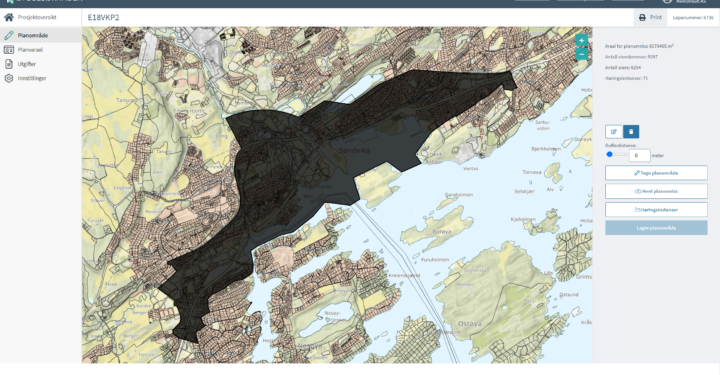Click the Planvarsel list icon in sidebar
Viewport: 720px width, 375px height.
pos(9,50)
